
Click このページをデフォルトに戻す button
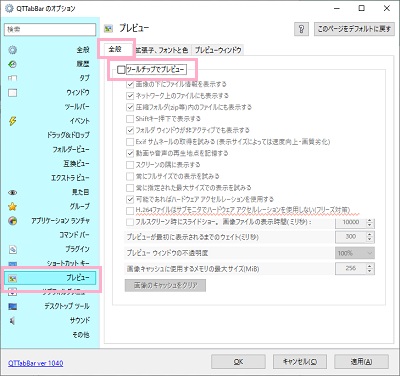(x=354, y=29)
